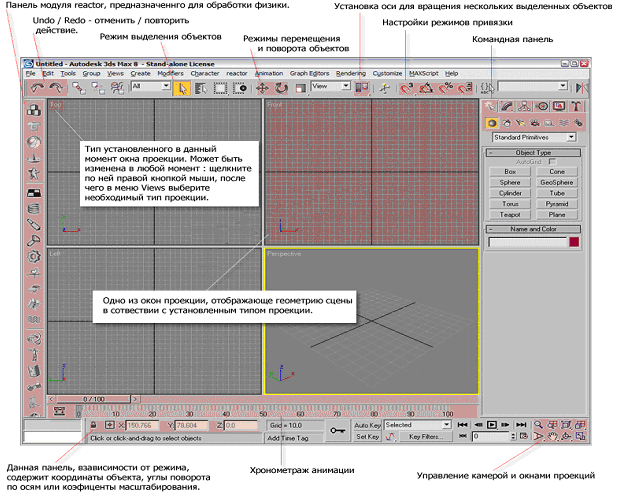The image size is (622, 495).
Task: Click reactor Spring coil icon
Action: [x=34, y=208]
